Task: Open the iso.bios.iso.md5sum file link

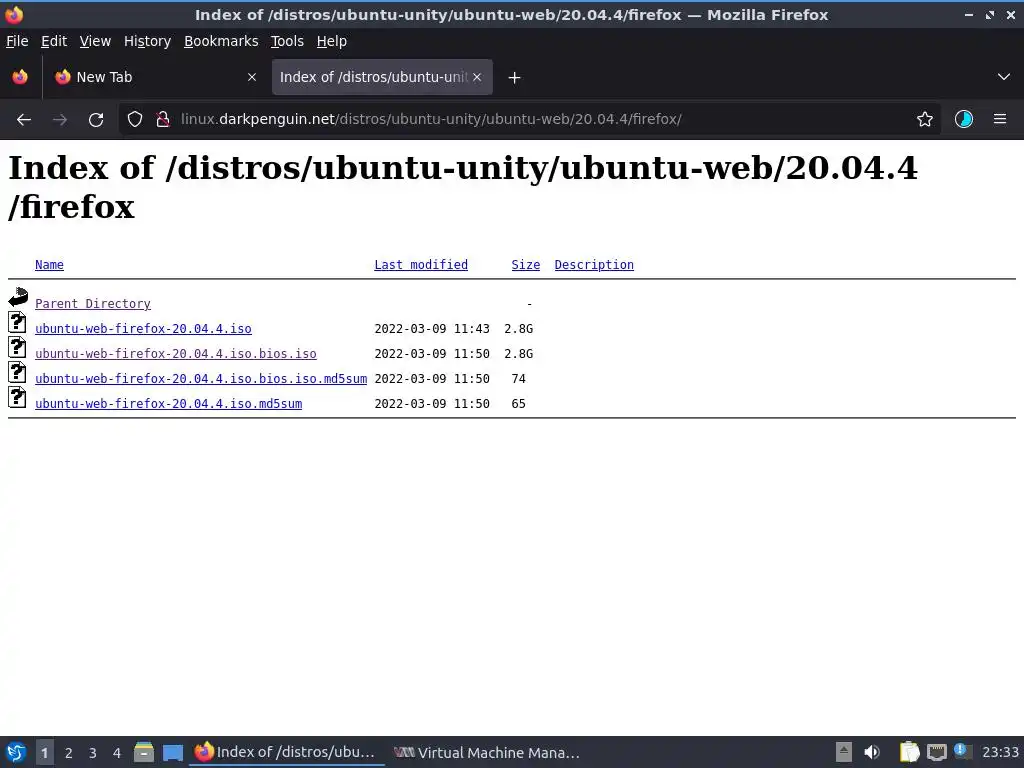Action: point(201,378)
